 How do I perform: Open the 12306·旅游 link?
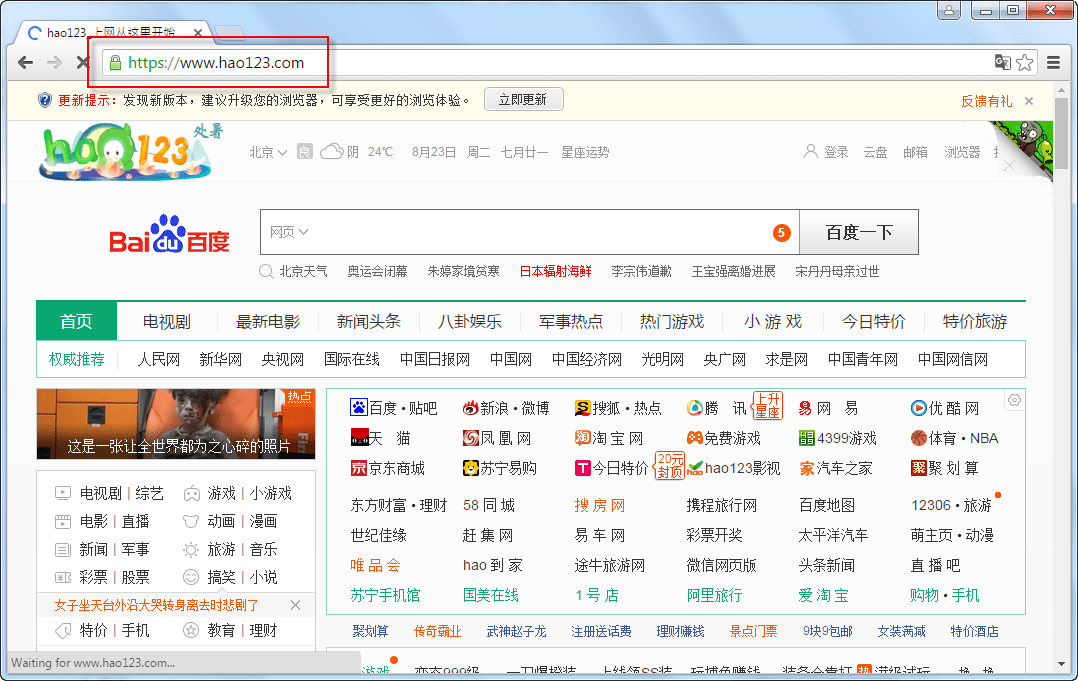click(x=952, y=506)
